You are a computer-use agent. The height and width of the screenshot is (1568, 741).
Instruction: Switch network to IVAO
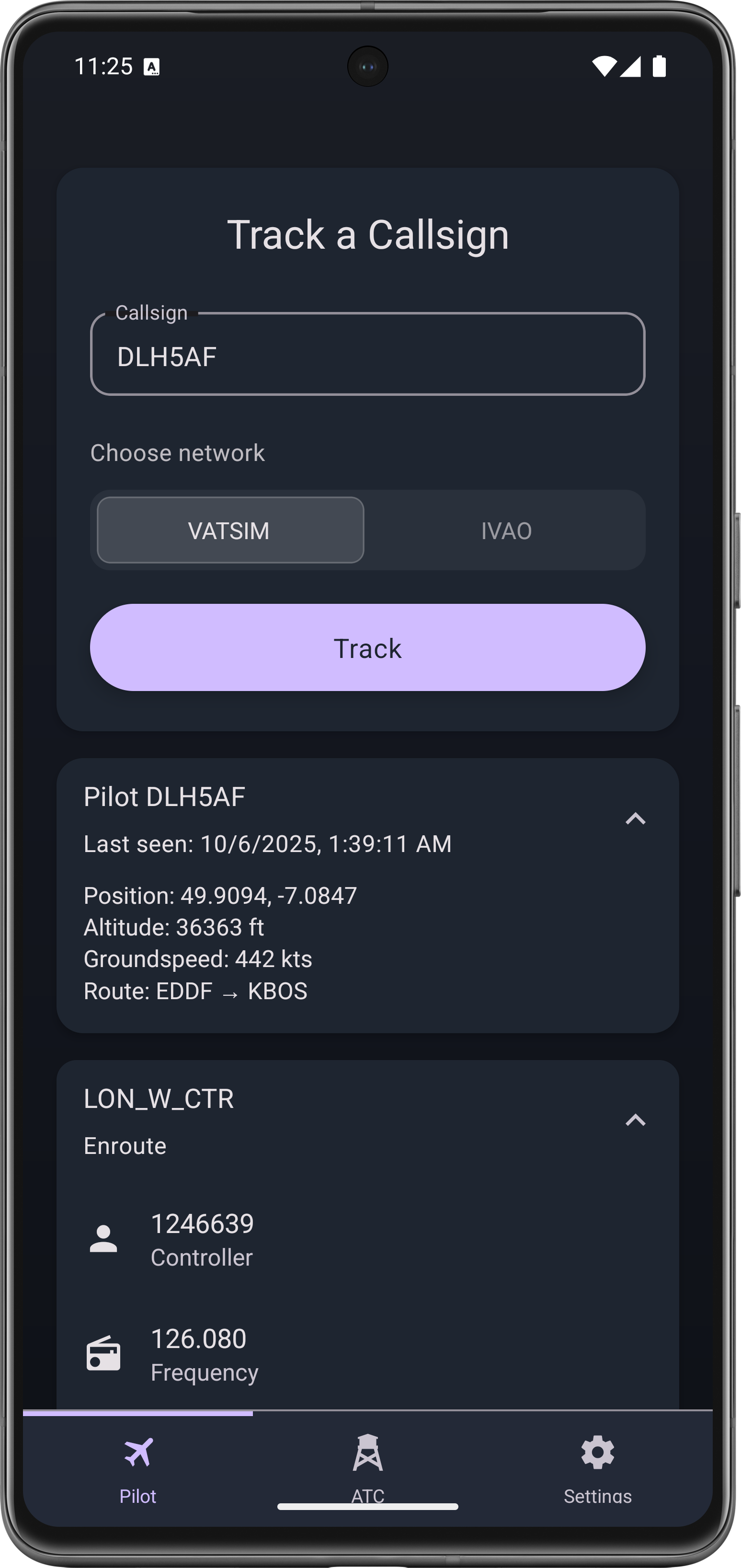click(x=506, y=530)
